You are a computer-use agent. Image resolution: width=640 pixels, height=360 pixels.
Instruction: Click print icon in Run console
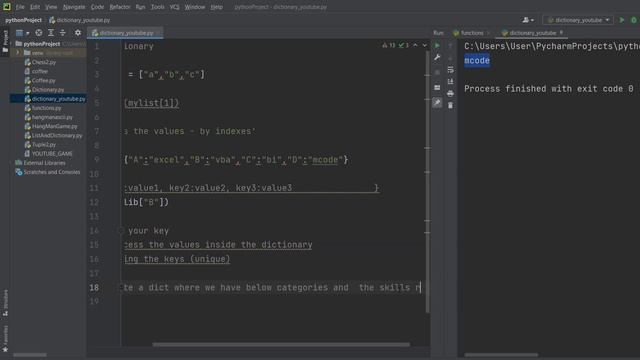pos(450,93)
